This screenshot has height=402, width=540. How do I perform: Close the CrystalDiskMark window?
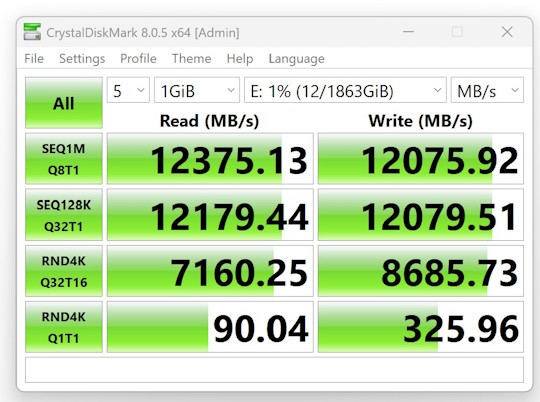pos(507,32)
